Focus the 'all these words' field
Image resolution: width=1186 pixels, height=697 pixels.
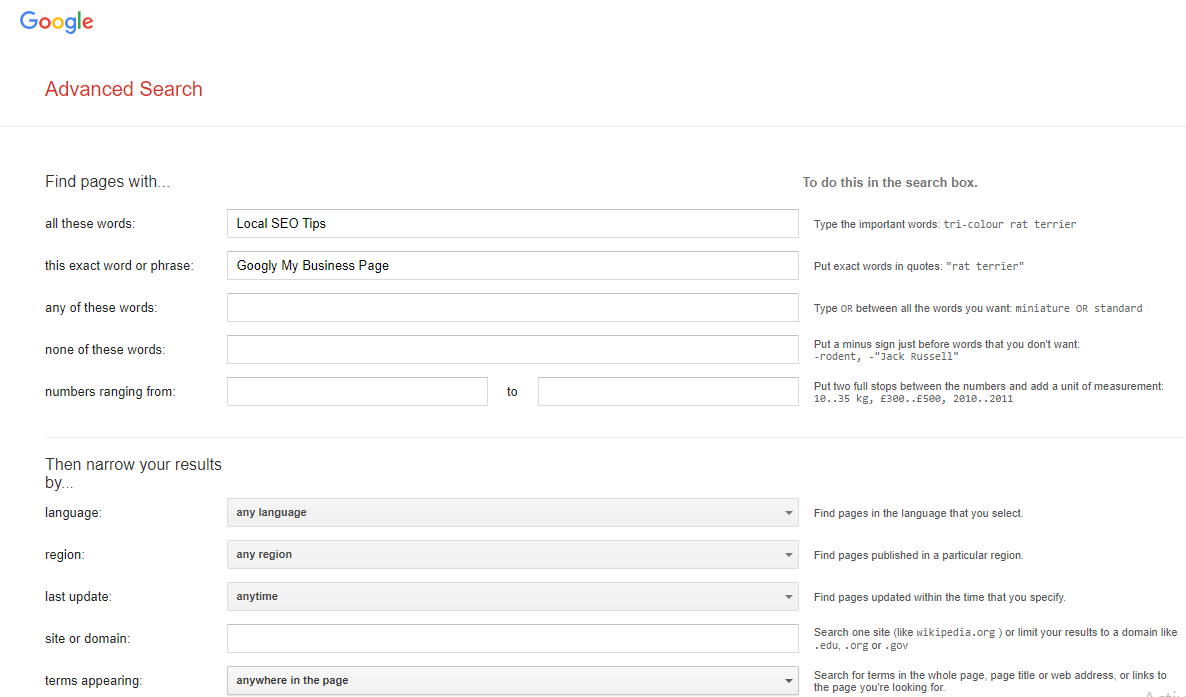pyautogui.click(x=512, y=223)
